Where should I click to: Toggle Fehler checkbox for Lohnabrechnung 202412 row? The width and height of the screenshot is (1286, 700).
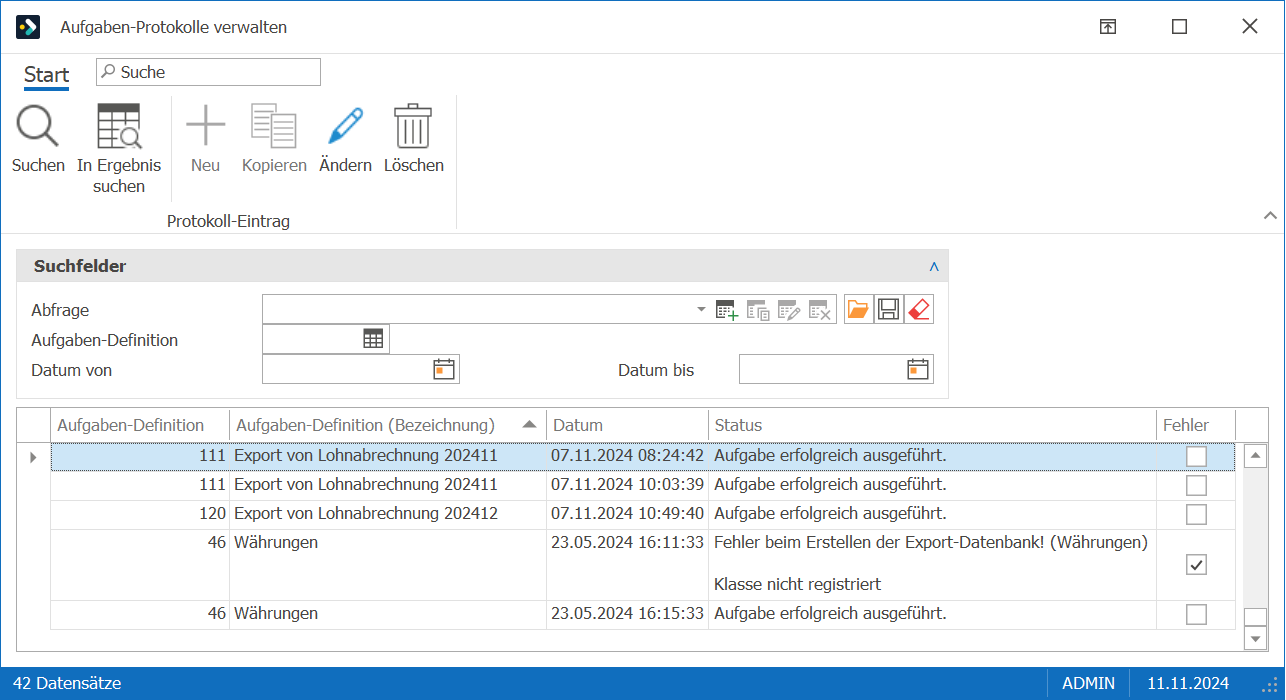point(1196,514)
